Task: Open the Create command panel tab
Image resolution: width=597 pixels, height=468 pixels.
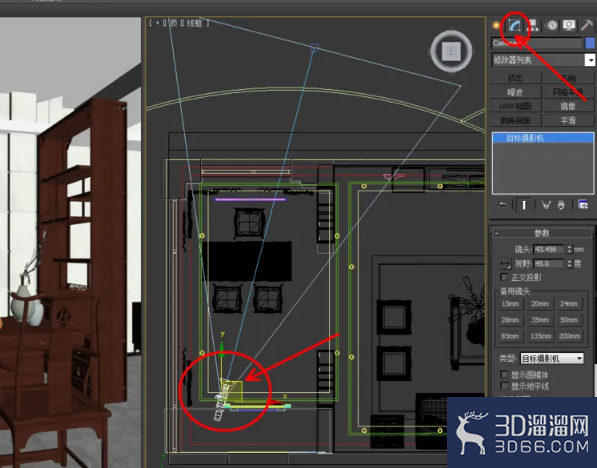Action: 496,26
